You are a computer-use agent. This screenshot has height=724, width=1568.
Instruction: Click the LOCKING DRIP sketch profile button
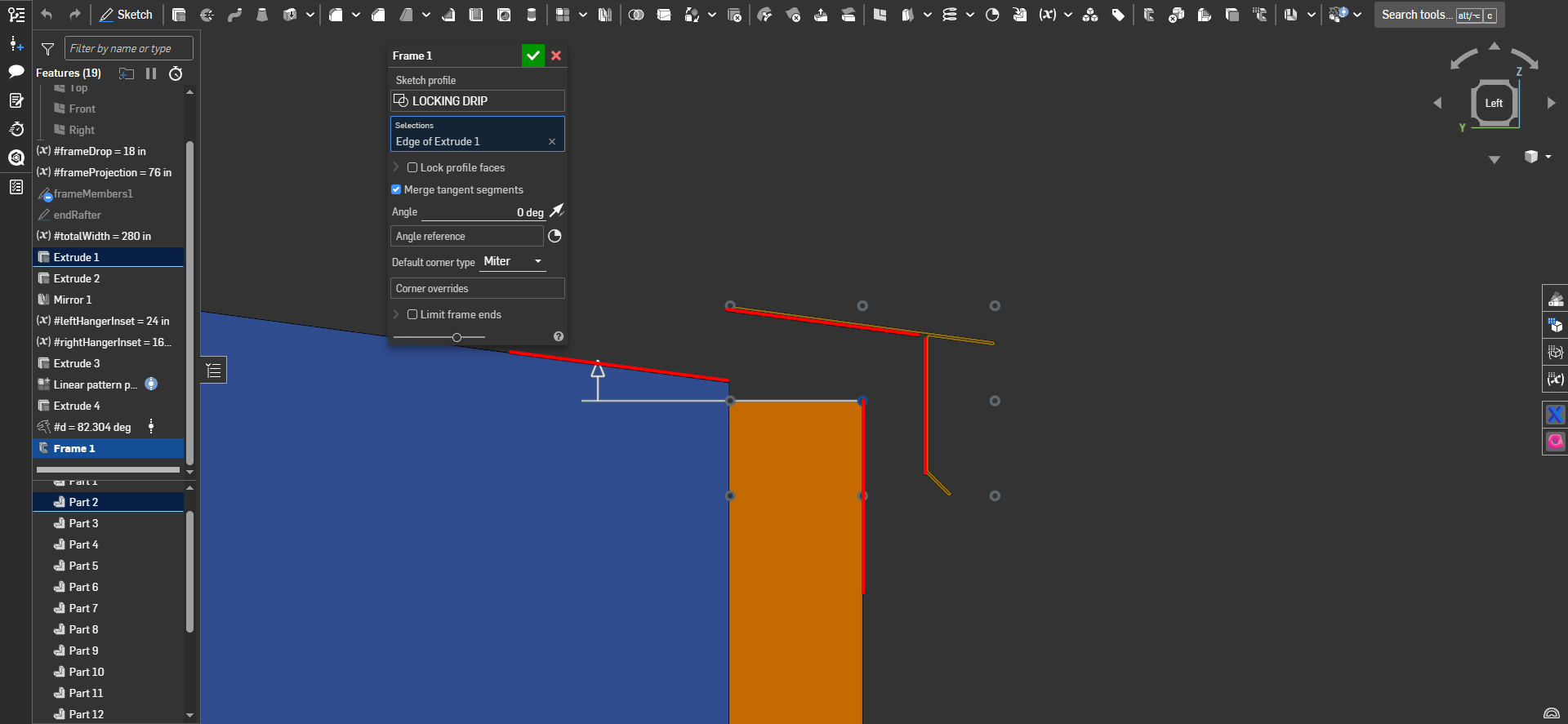point(478,100)
